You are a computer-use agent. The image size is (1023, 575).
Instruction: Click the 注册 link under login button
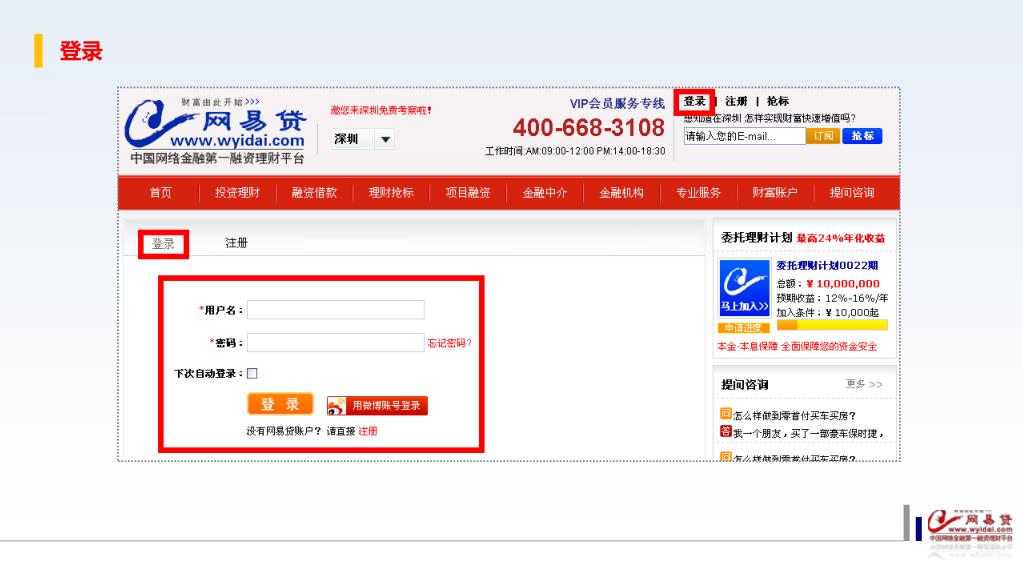pos(368,431)
